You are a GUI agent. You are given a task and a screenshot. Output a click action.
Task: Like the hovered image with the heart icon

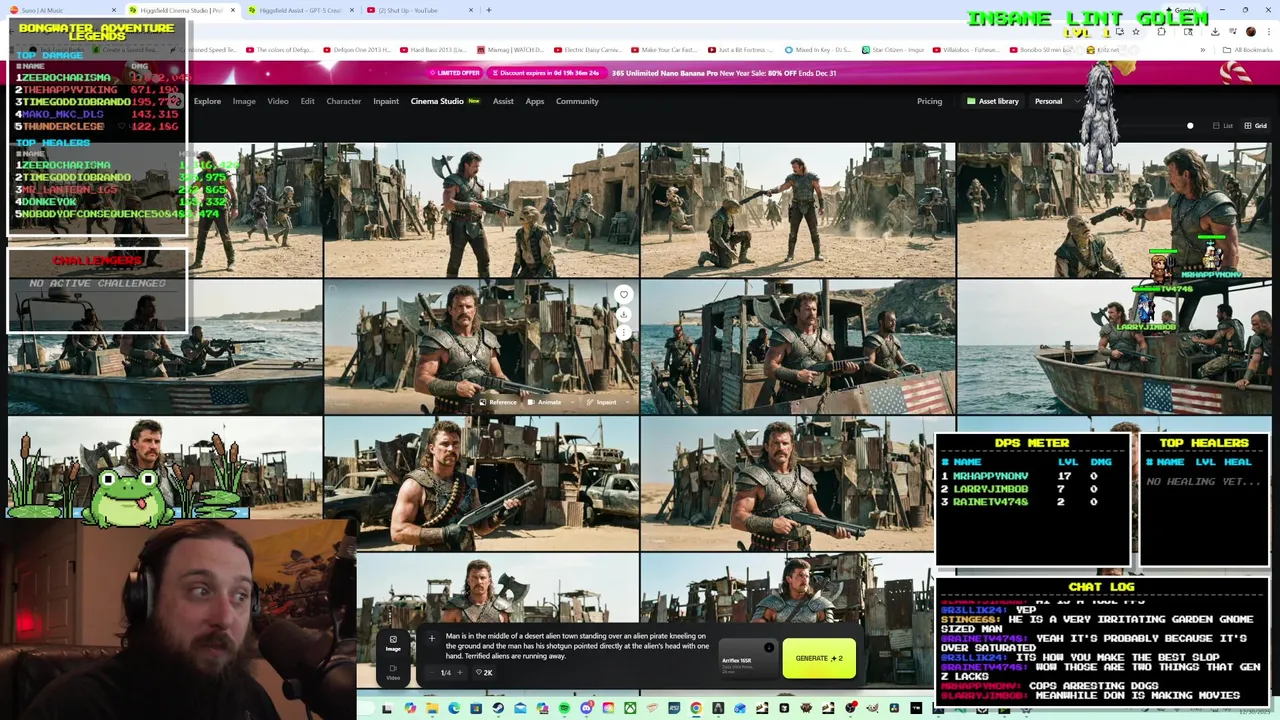624,294
